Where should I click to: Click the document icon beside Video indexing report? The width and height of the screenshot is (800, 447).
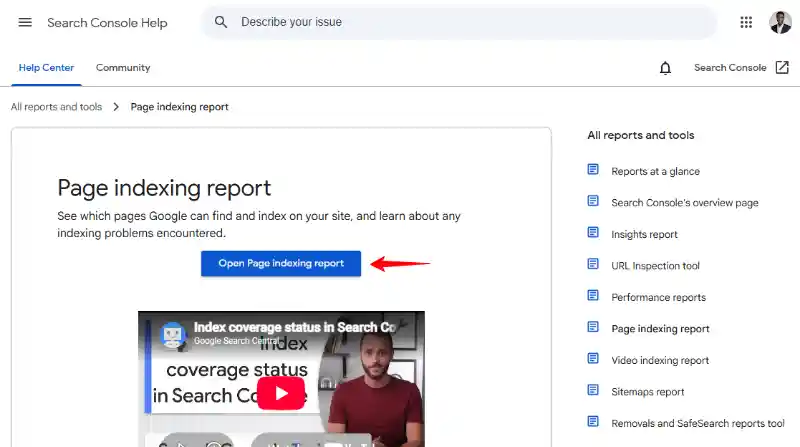coord(593,359)
